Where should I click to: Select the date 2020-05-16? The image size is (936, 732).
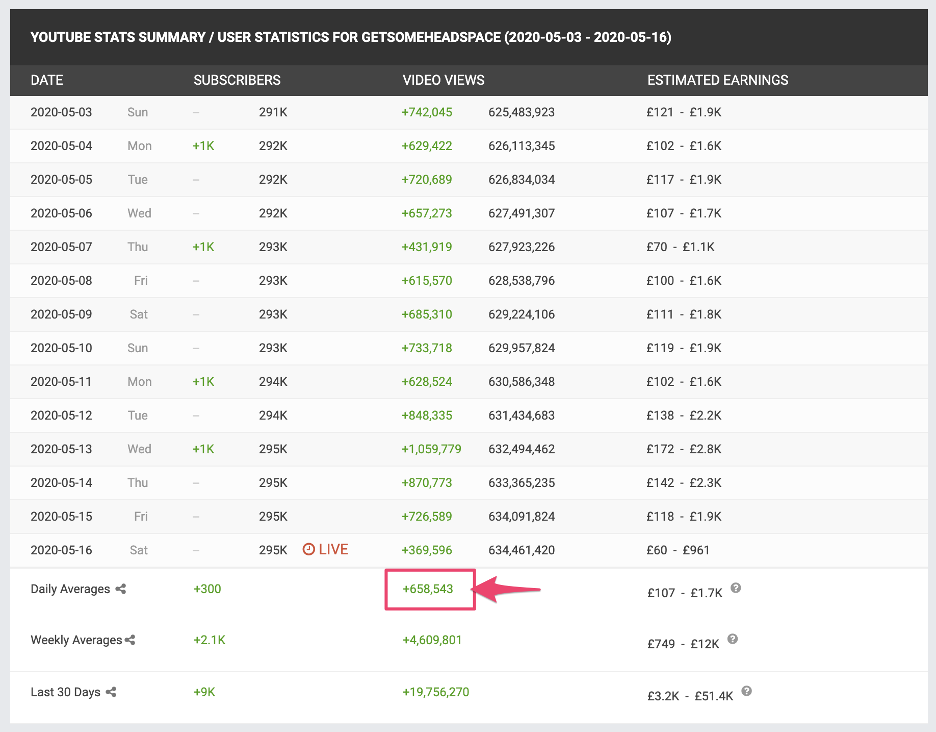point(61,550)
